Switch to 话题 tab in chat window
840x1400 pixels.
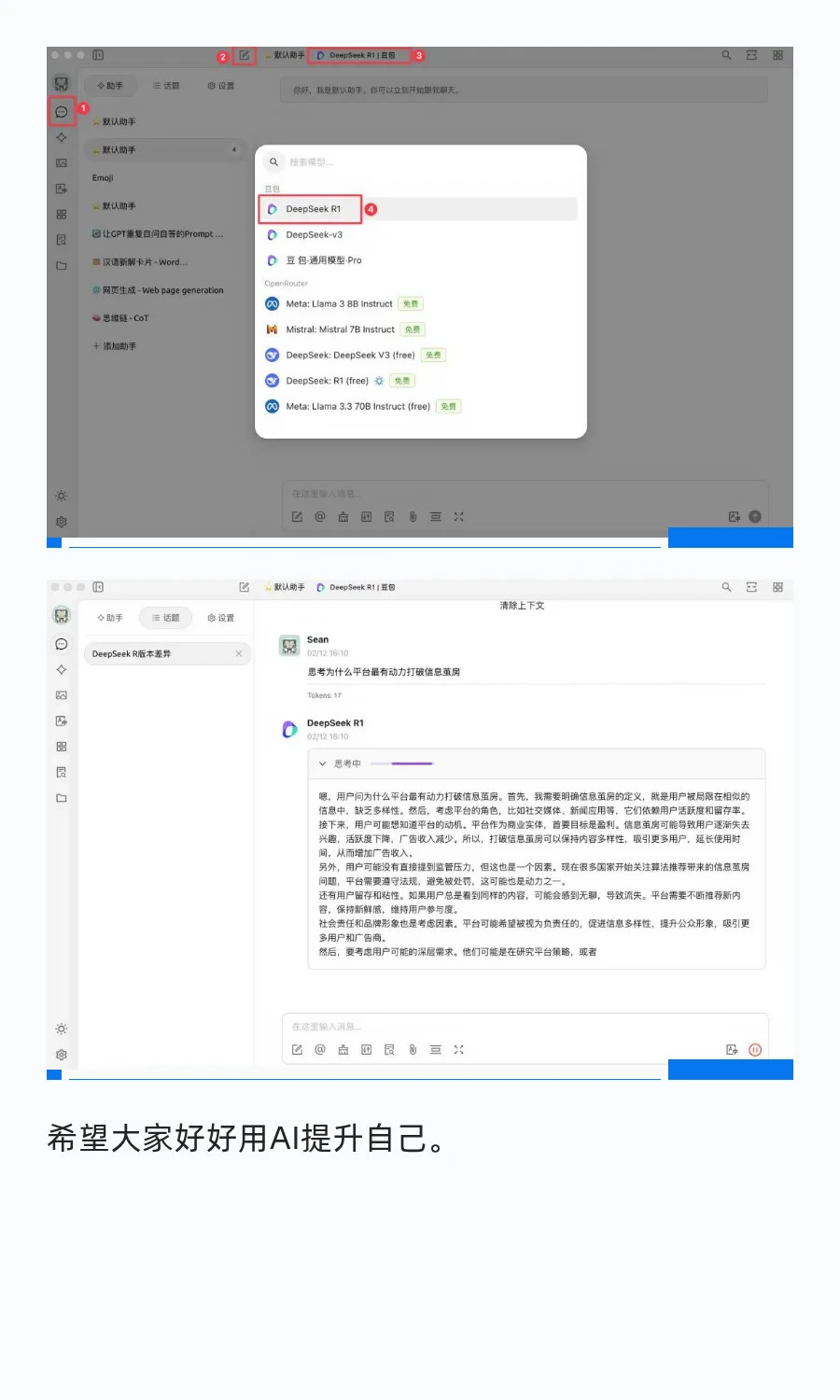pos(165,618)
